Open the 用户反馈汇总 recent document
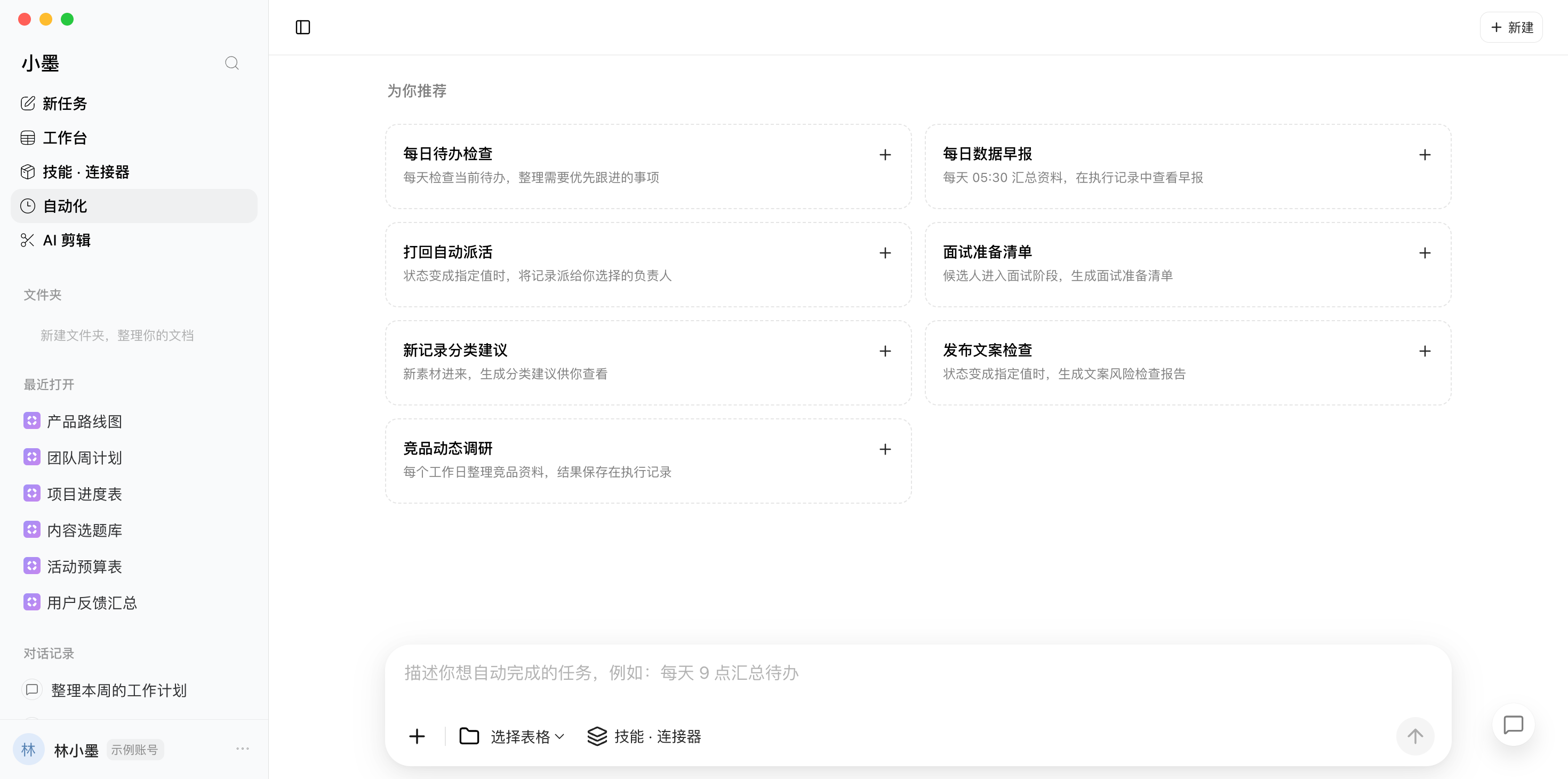The width and height of the screenshot is (1568, 779). [x=134, y=602]
